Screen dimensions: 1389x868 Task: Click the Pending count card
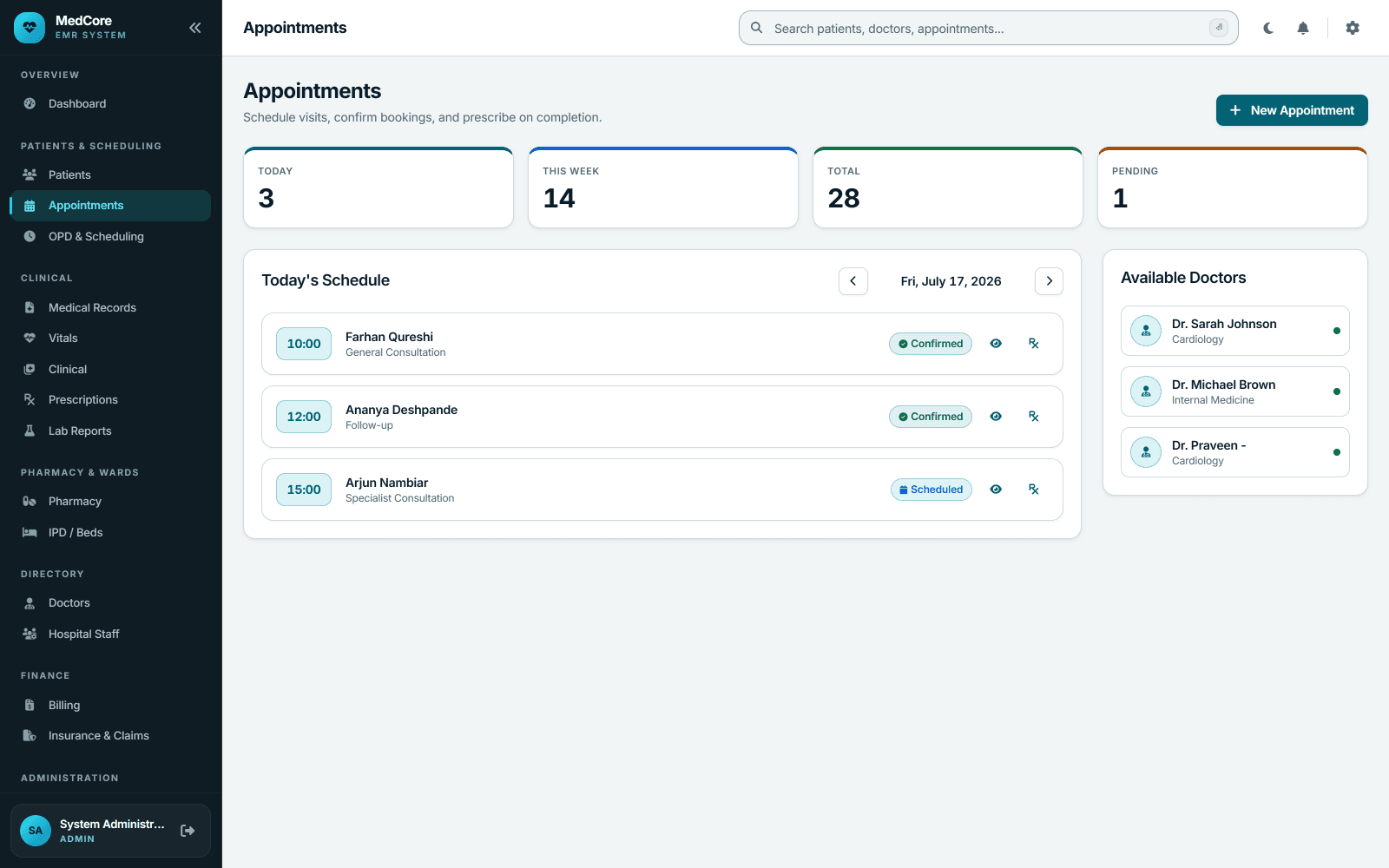pyautogui.click(x=1233, y=187)
